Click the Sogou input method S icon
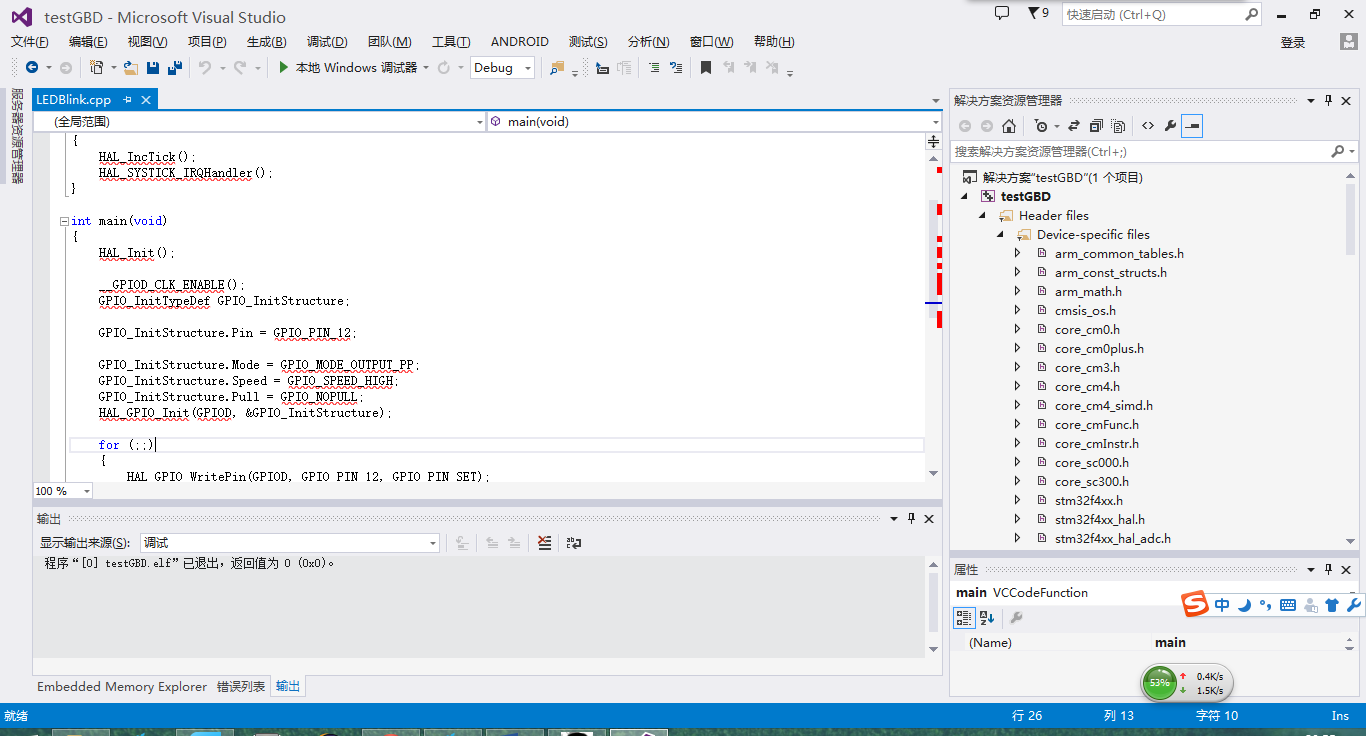The height and width of the screenshot is (736, 1366). click(1195, 604)
